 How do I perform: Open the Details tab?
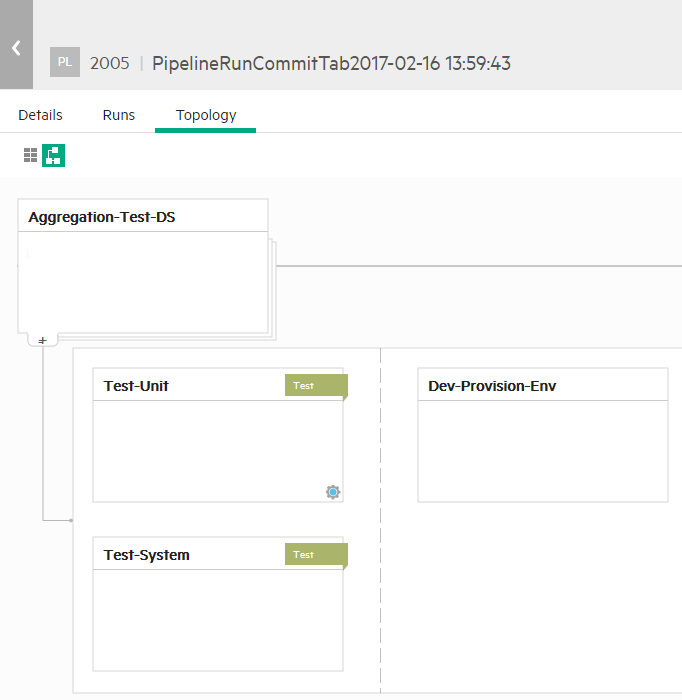[40, 115]
